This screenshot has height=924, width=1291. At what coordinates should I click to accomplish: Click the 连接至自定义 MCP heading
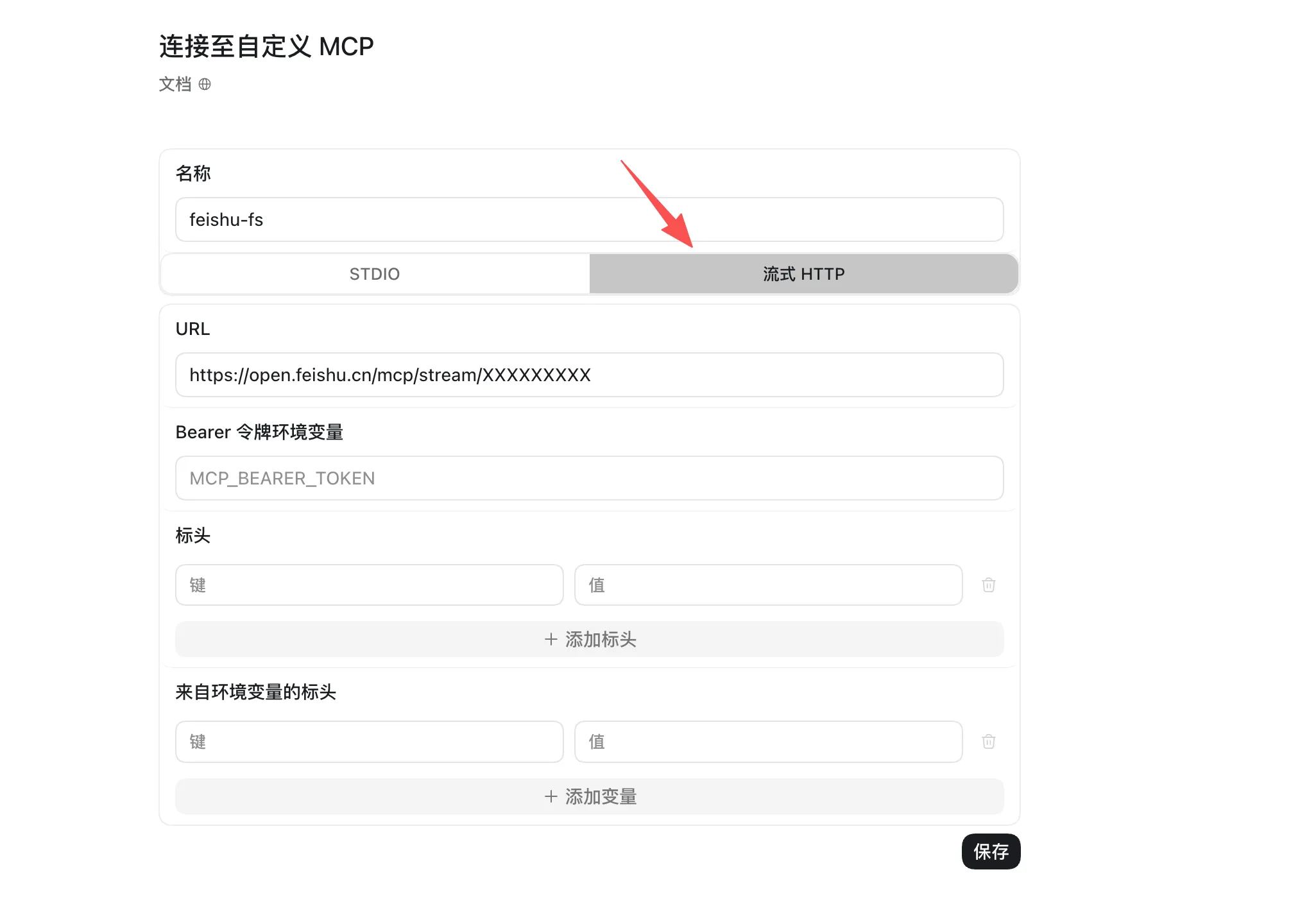pyautogui.click(x=266, y=46)
